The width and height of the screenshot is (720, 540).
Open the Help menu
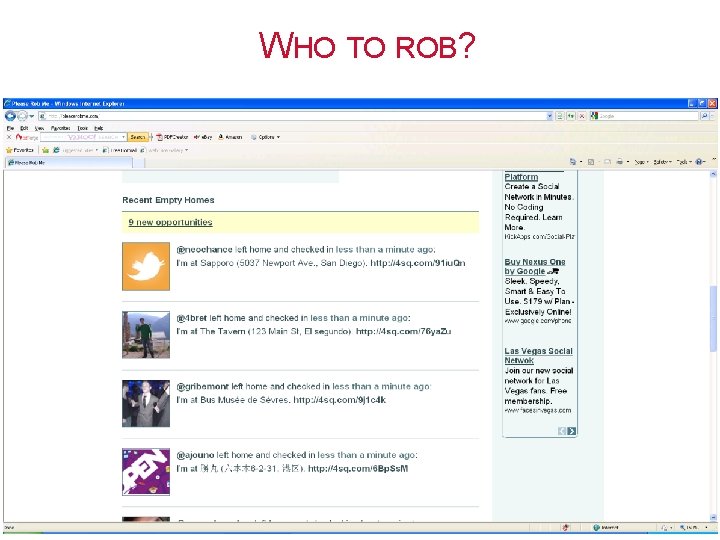click(98, 128)
